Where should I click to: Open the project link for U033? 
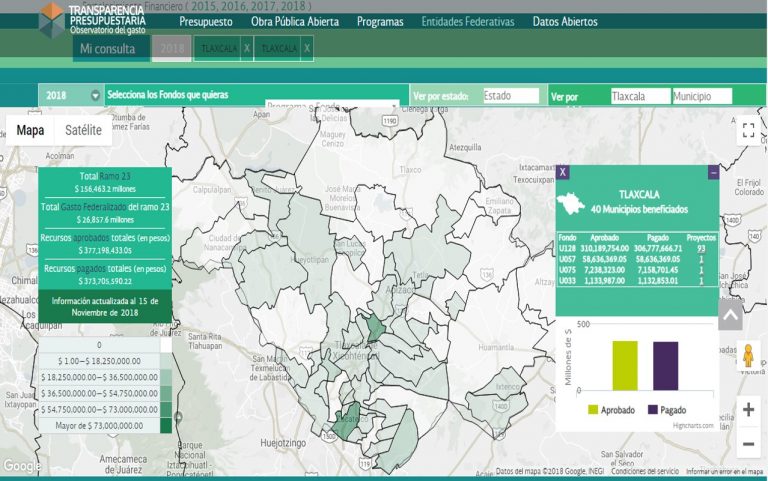pos(701,281)
